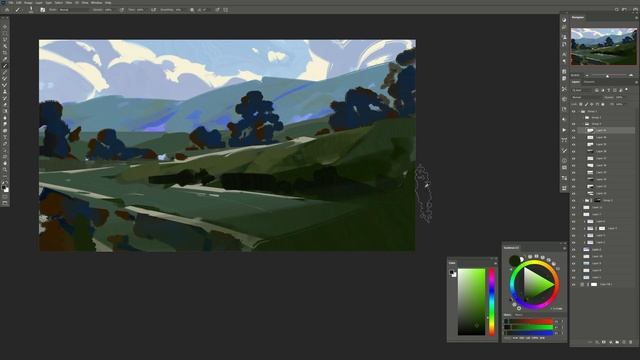This screenshot has height=360, width=640.
Task: Filter for smart object layers
Action: tap(620, 91)
